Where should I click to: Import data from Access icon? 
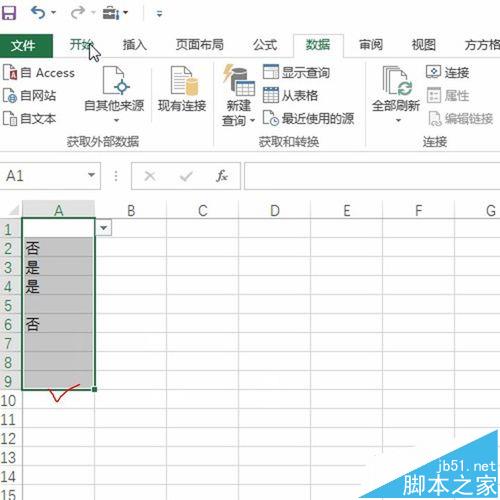point(9,73)
